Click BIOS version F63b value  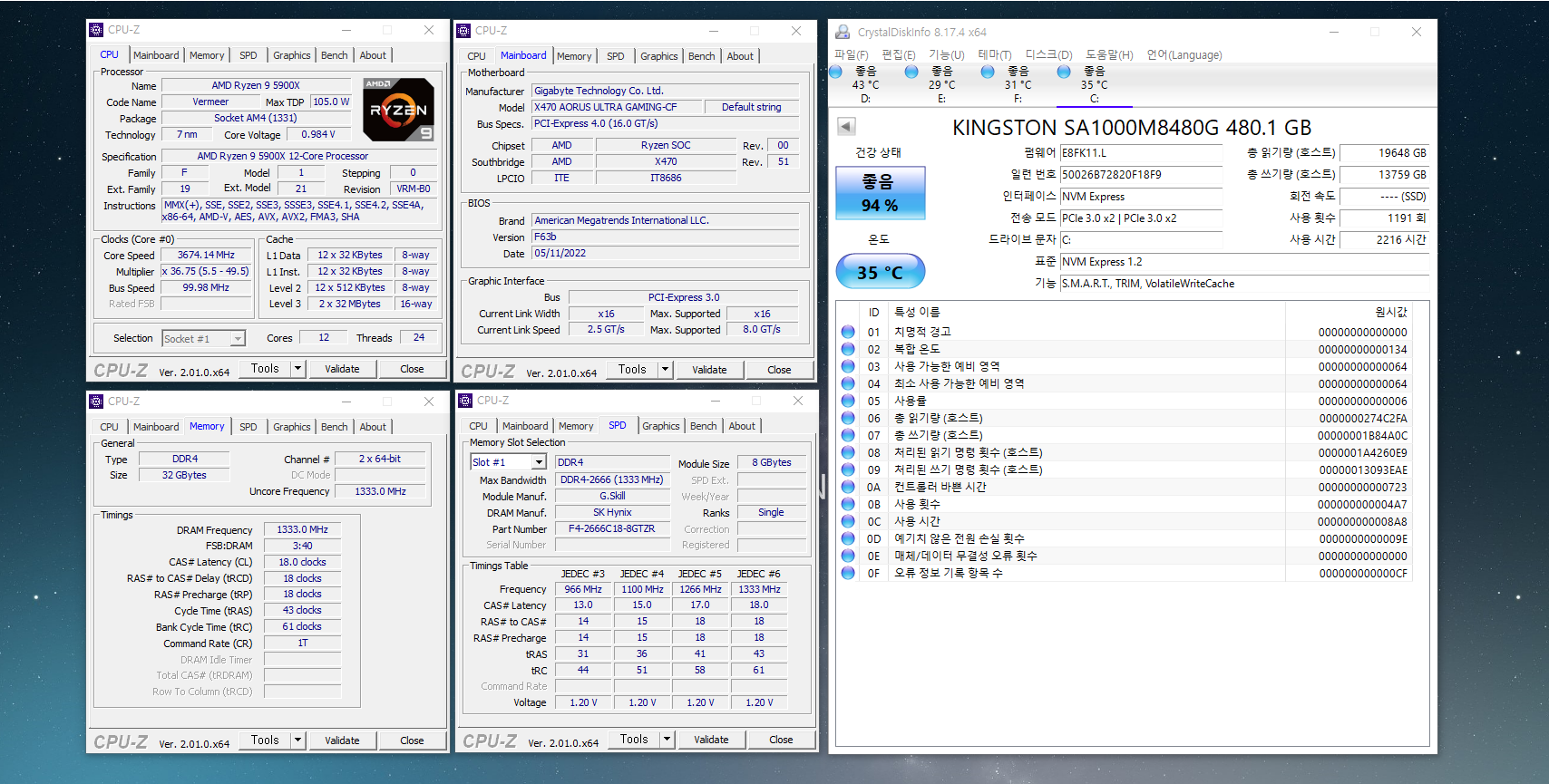tap(666, 237)
